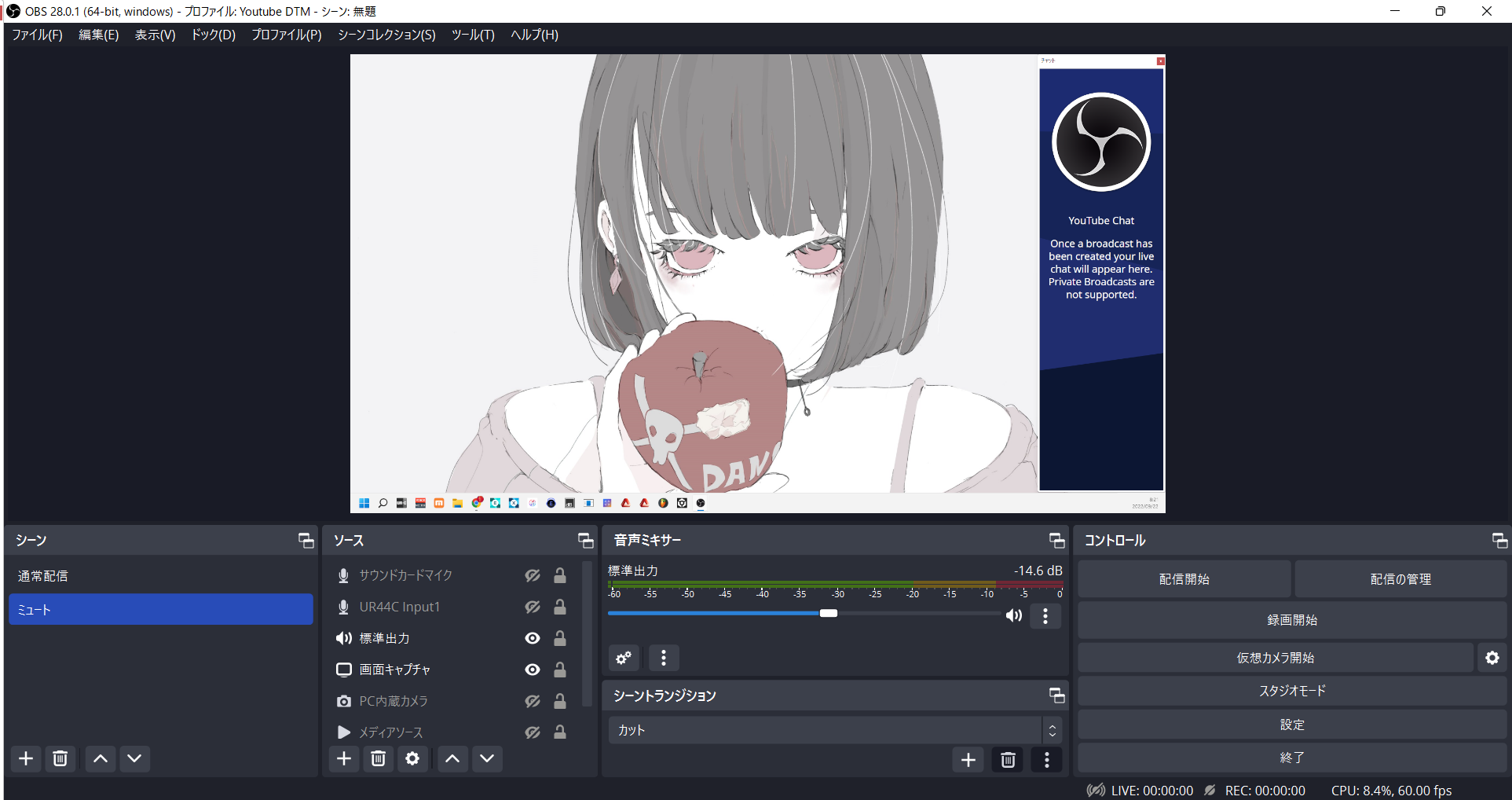Image resolution: width=1512 pixels, height=800 pixels.
Task: Open advanced audio properties gears icon
Action: [x=624, y=658]
